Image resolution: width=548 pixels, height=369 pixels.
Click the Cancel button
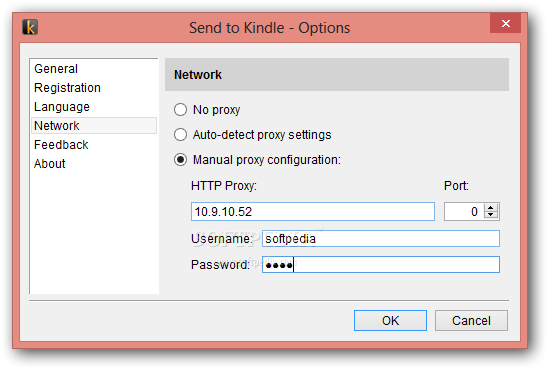point(471,320)
